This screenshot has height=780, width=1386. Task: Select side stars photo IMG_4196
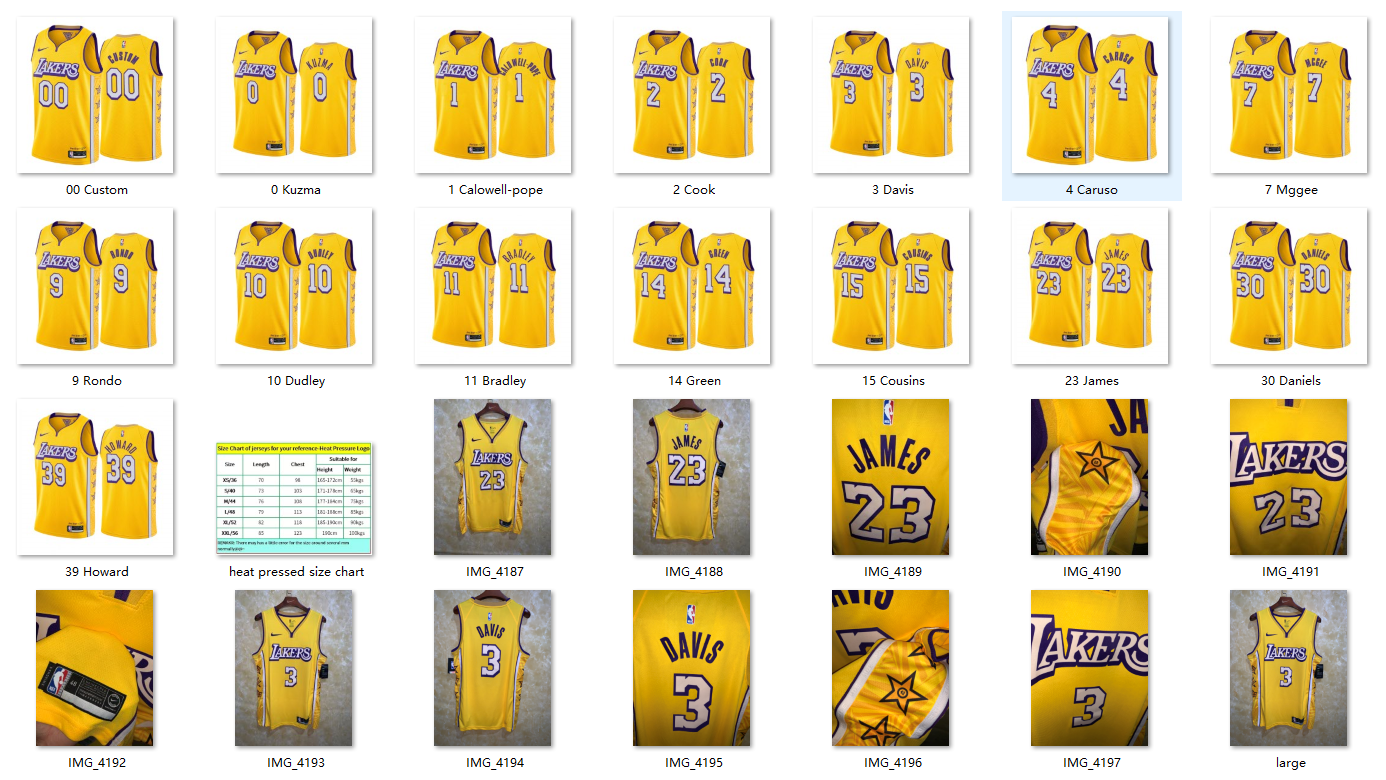click(891, 668)
